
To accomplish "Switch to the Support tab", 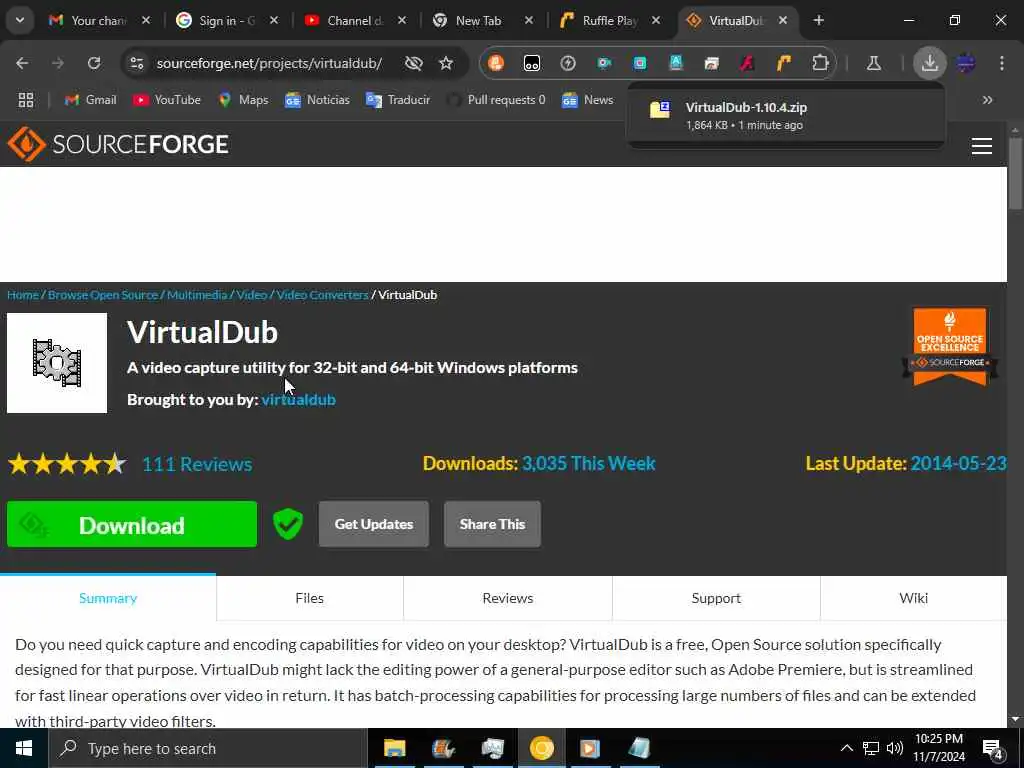I will (716, 598).
